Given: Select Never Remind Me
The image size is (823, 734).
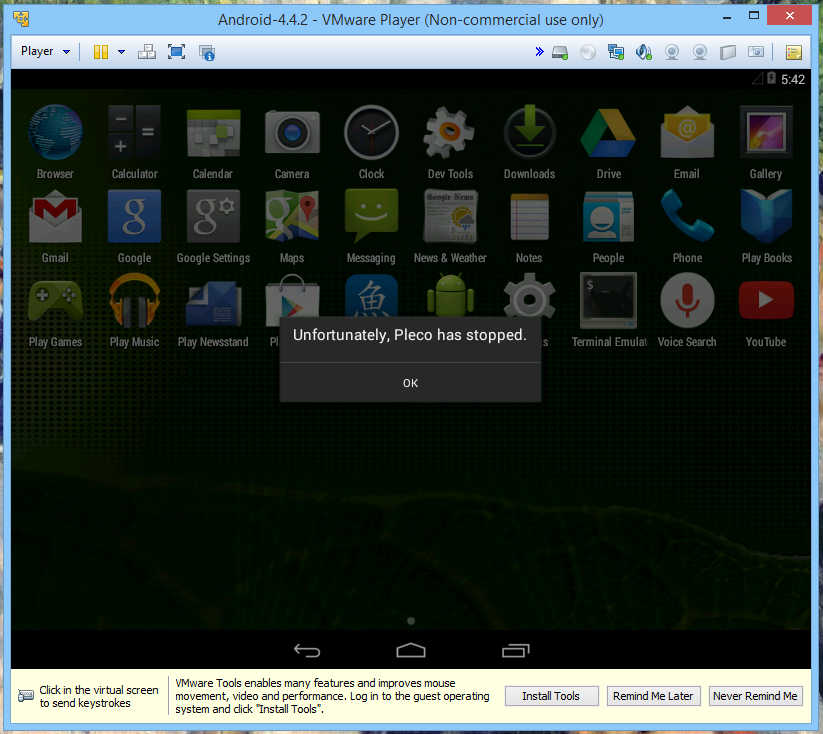Looking at the screenshot, I should tap(755, 696).
